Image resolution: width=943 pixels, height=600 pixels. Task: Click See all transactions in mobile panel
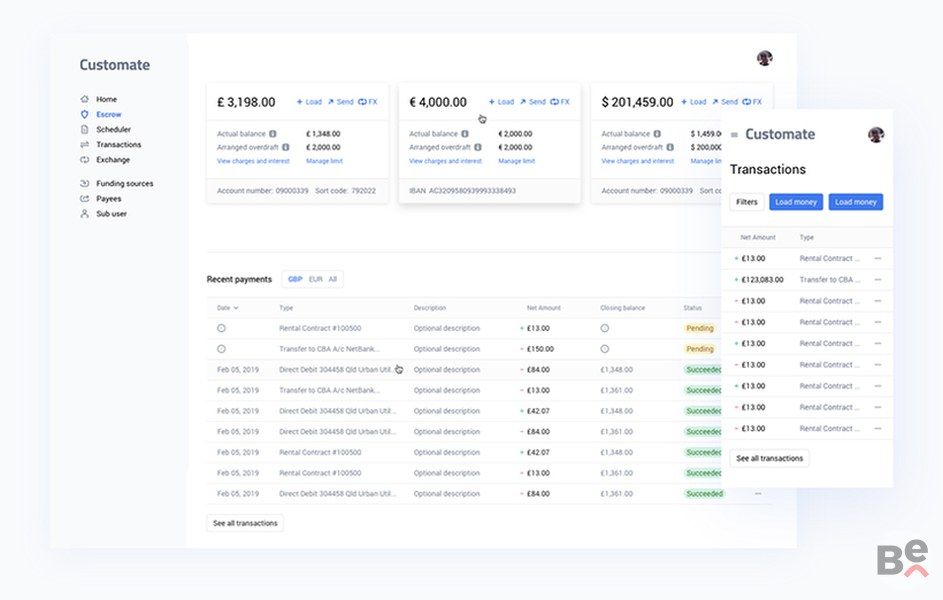pos(770,458)
